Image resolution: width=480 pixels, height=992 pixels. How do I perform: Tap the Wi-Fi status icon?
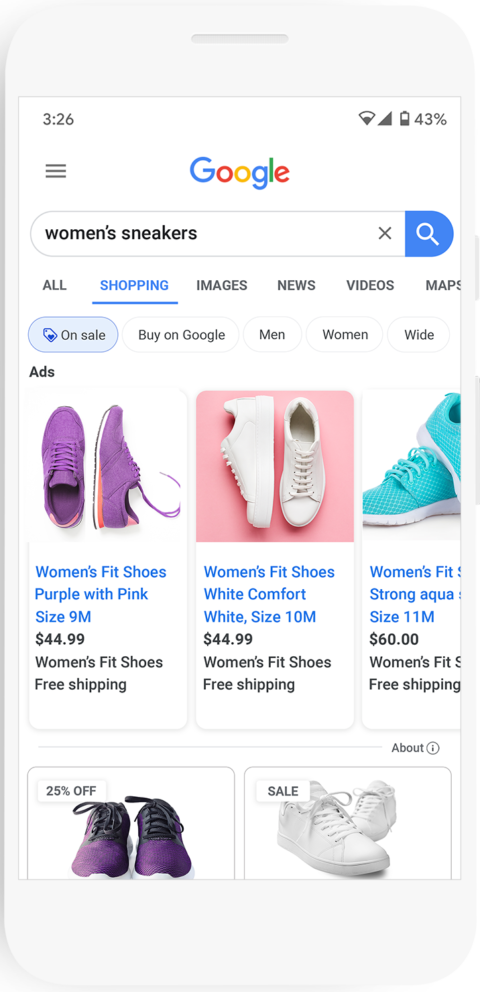point(366,118)
